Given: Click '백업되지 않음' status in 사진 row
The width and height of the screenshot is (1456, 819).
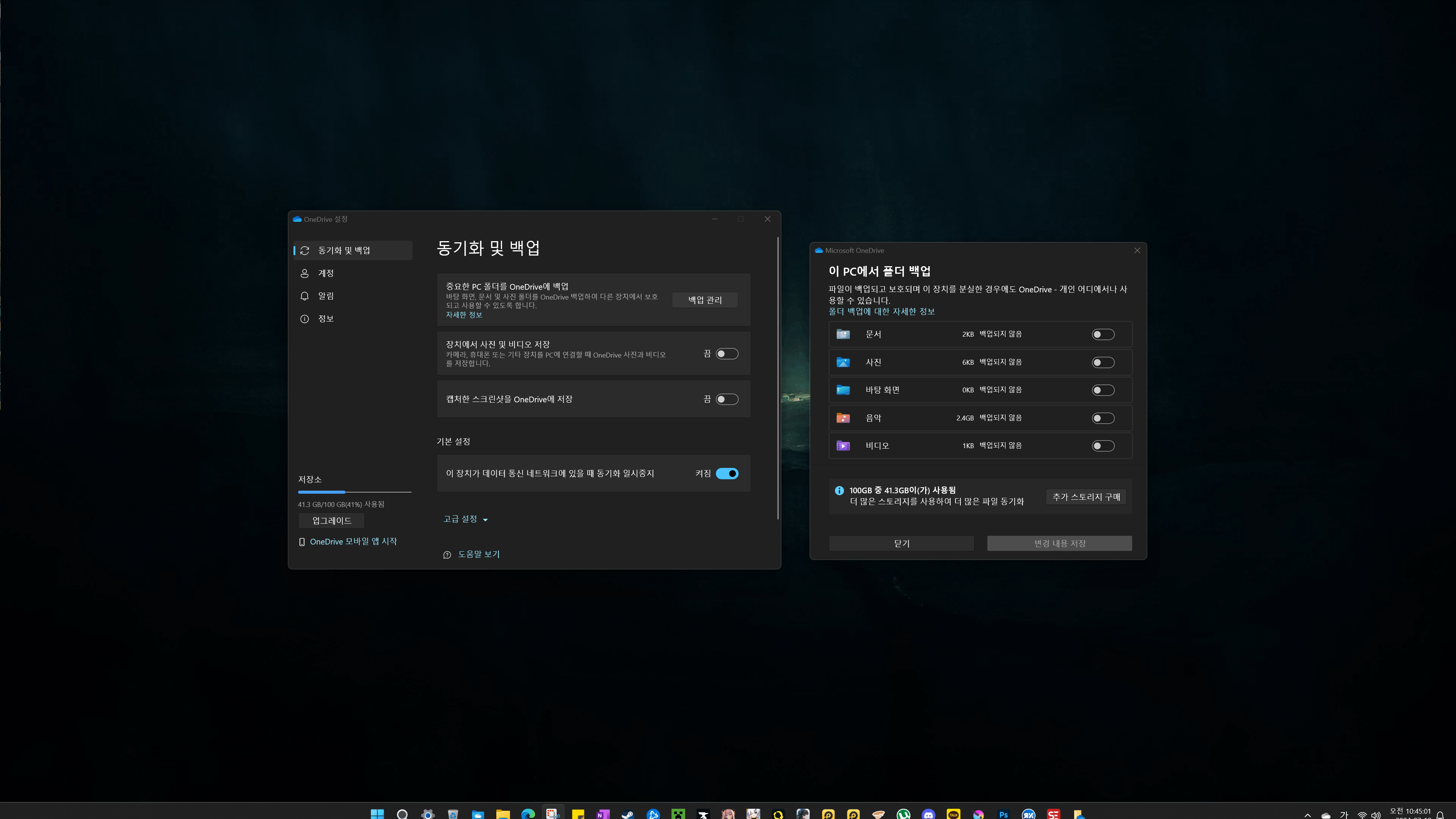Looking at the screenshot, I should (x=1001, y=362).
